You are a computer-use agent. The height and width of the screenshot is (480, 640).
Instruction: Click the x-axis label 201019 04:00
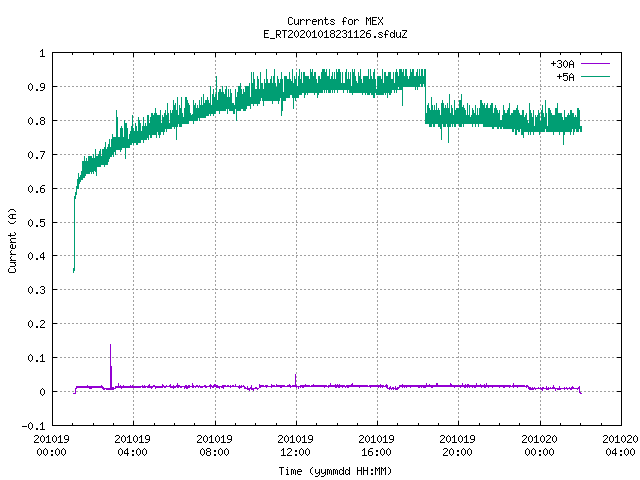point(133,446)
